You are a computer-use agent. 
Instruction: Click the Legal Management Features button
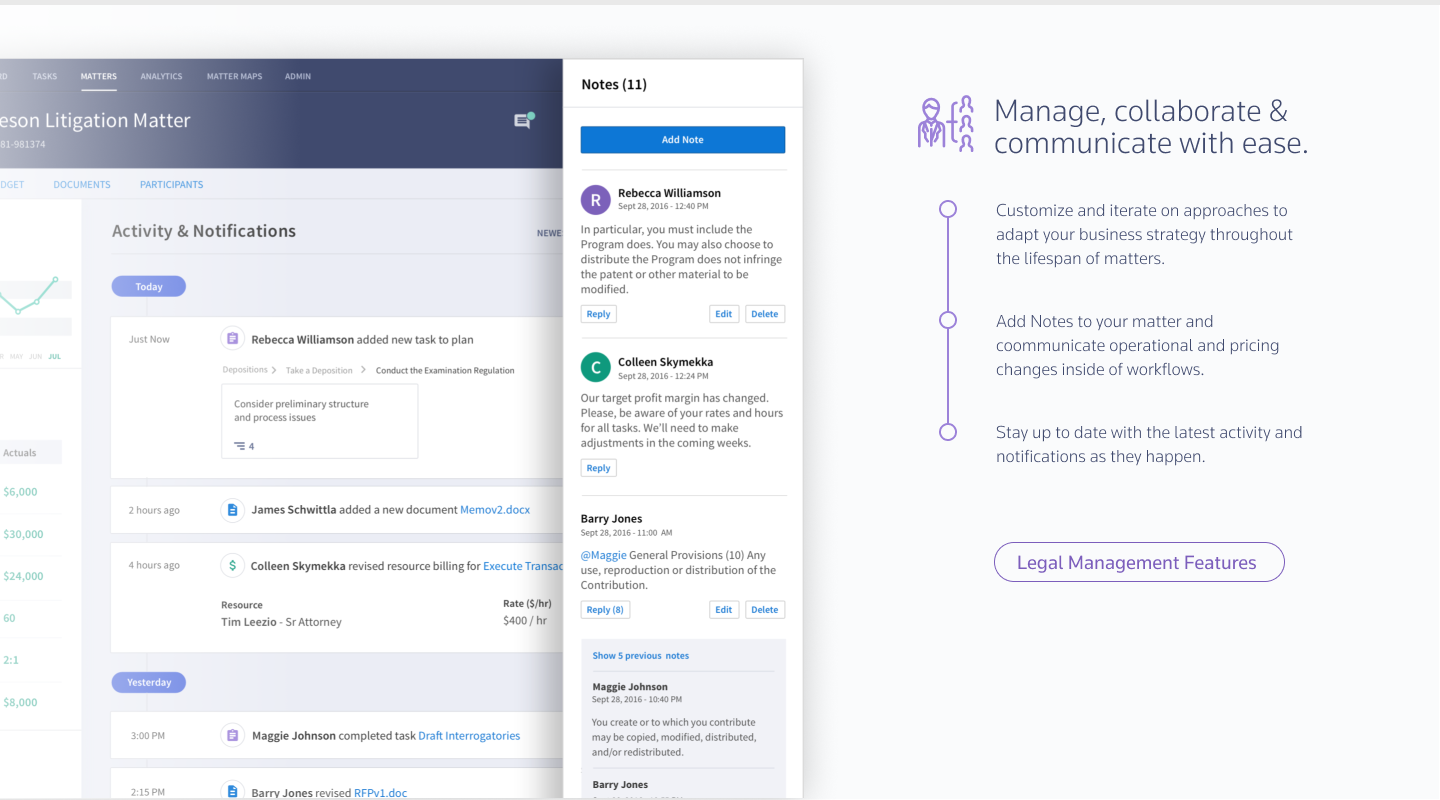click(x=1139, y=562)
